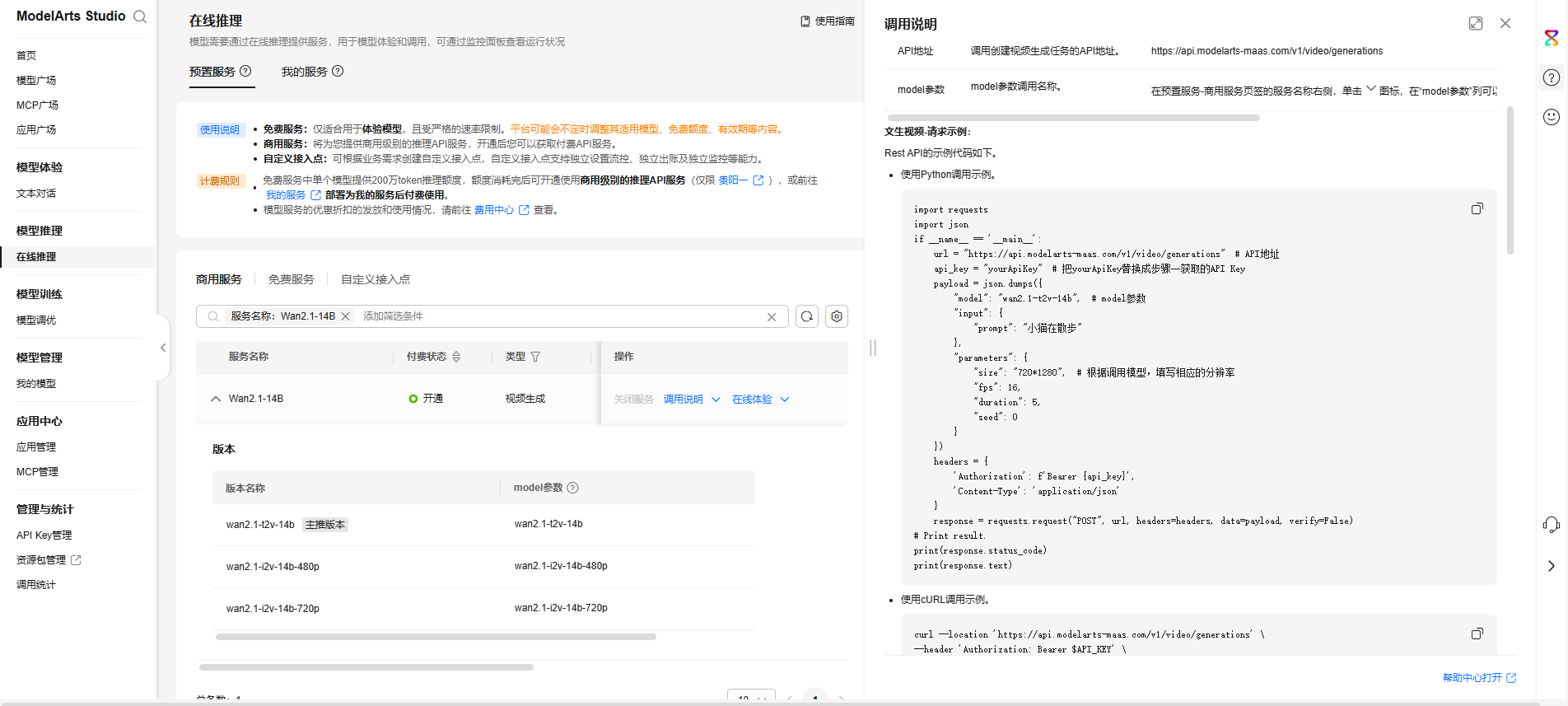
Task: Close the 调用说明 panel
Action: click(1505, 24)
